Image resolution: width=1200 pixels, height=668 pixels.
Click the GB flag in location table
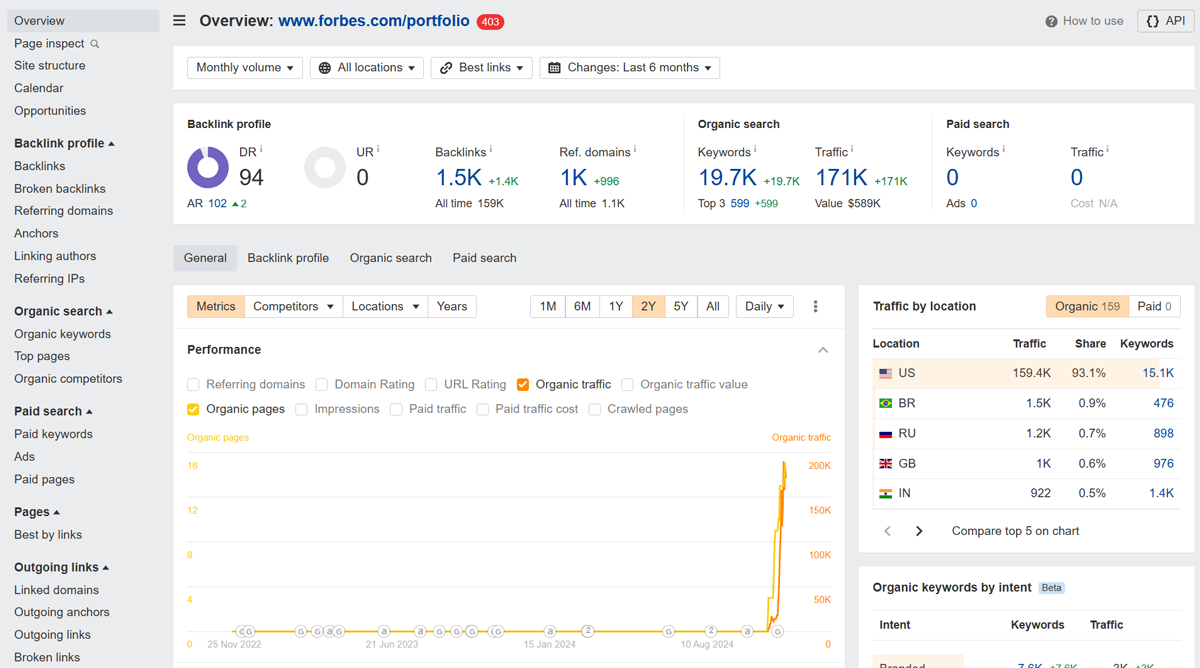coord(885,463)
